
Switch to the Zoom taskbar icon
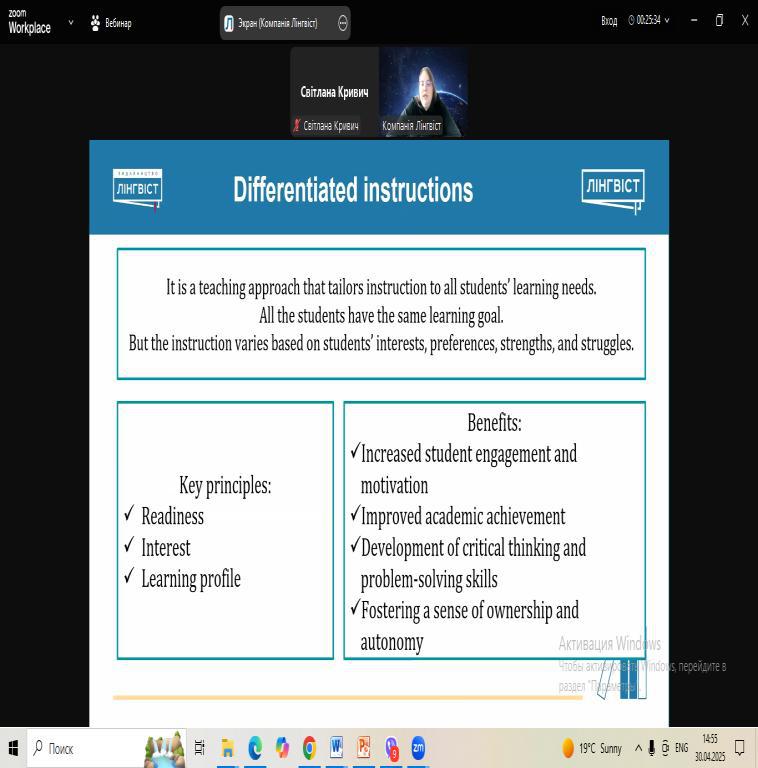tap(418, 748)
